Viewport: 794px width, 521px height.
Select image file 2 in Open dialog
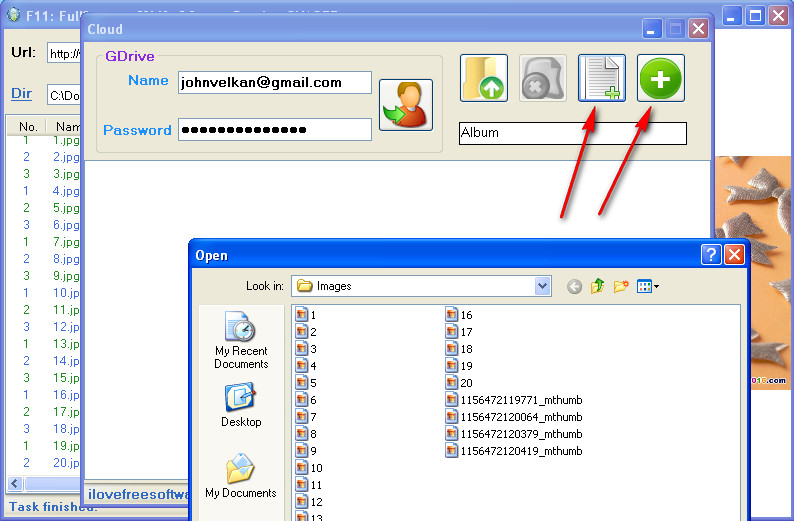306,332
